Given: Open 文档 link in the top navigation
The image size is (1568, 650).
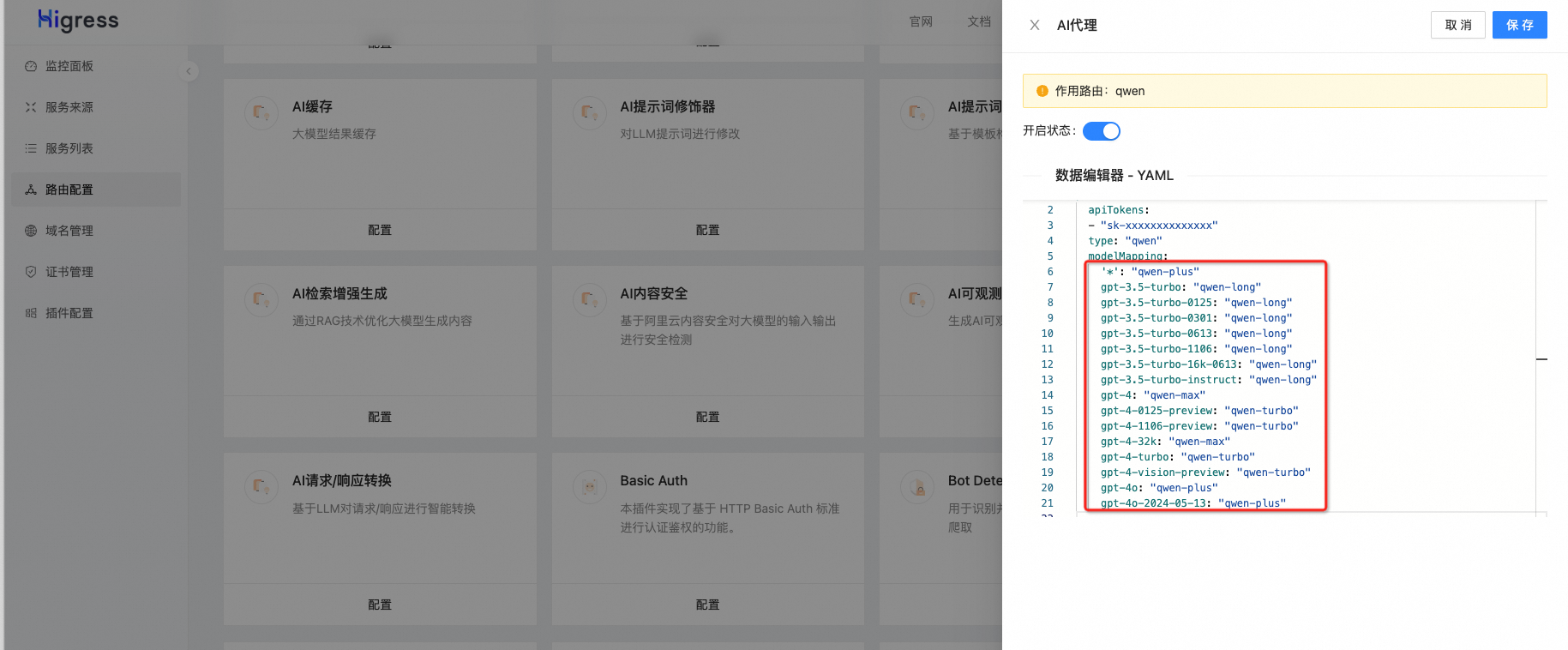Looking at the screenshot, I should click(x=979, y=21).
